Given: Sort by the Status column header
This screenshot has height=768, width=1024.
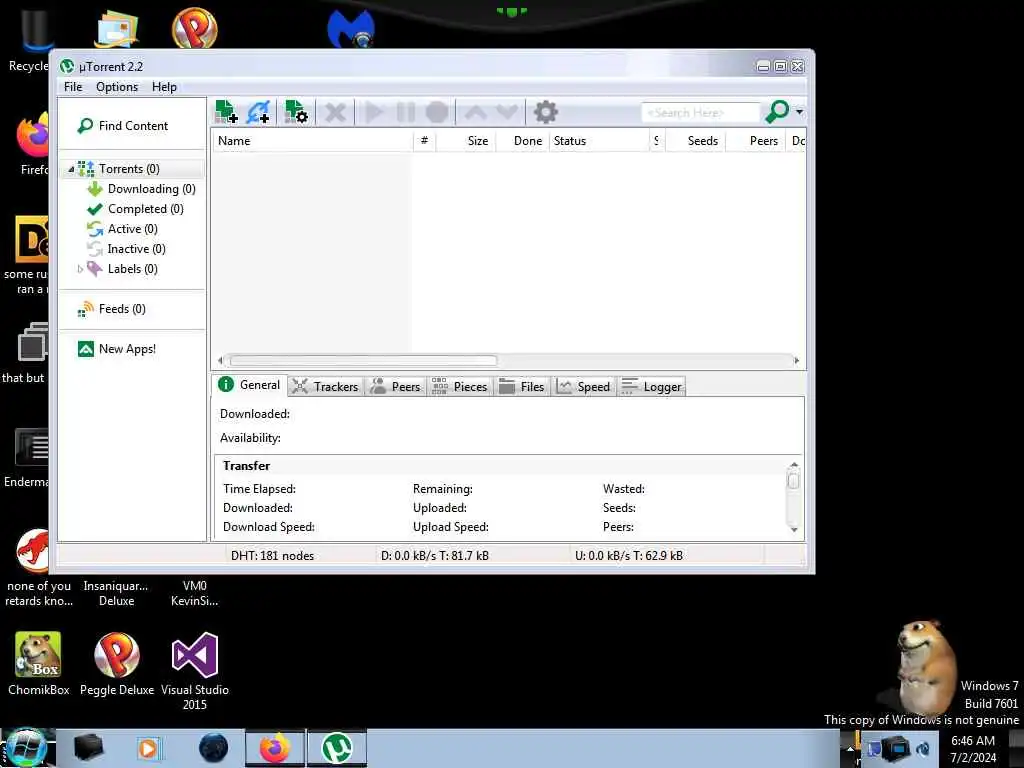Looking at the screenshot, I should click(599, 141).
